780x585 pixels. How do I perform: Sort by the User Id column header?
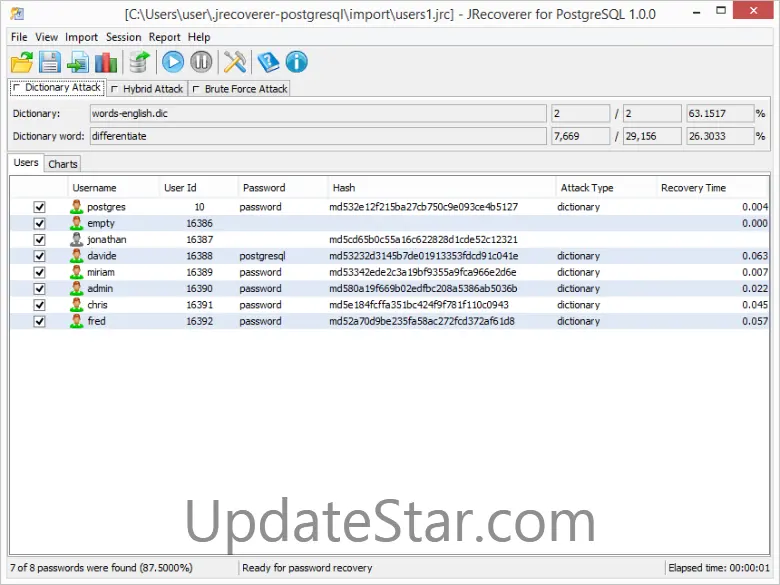click(x=198, y=188)
